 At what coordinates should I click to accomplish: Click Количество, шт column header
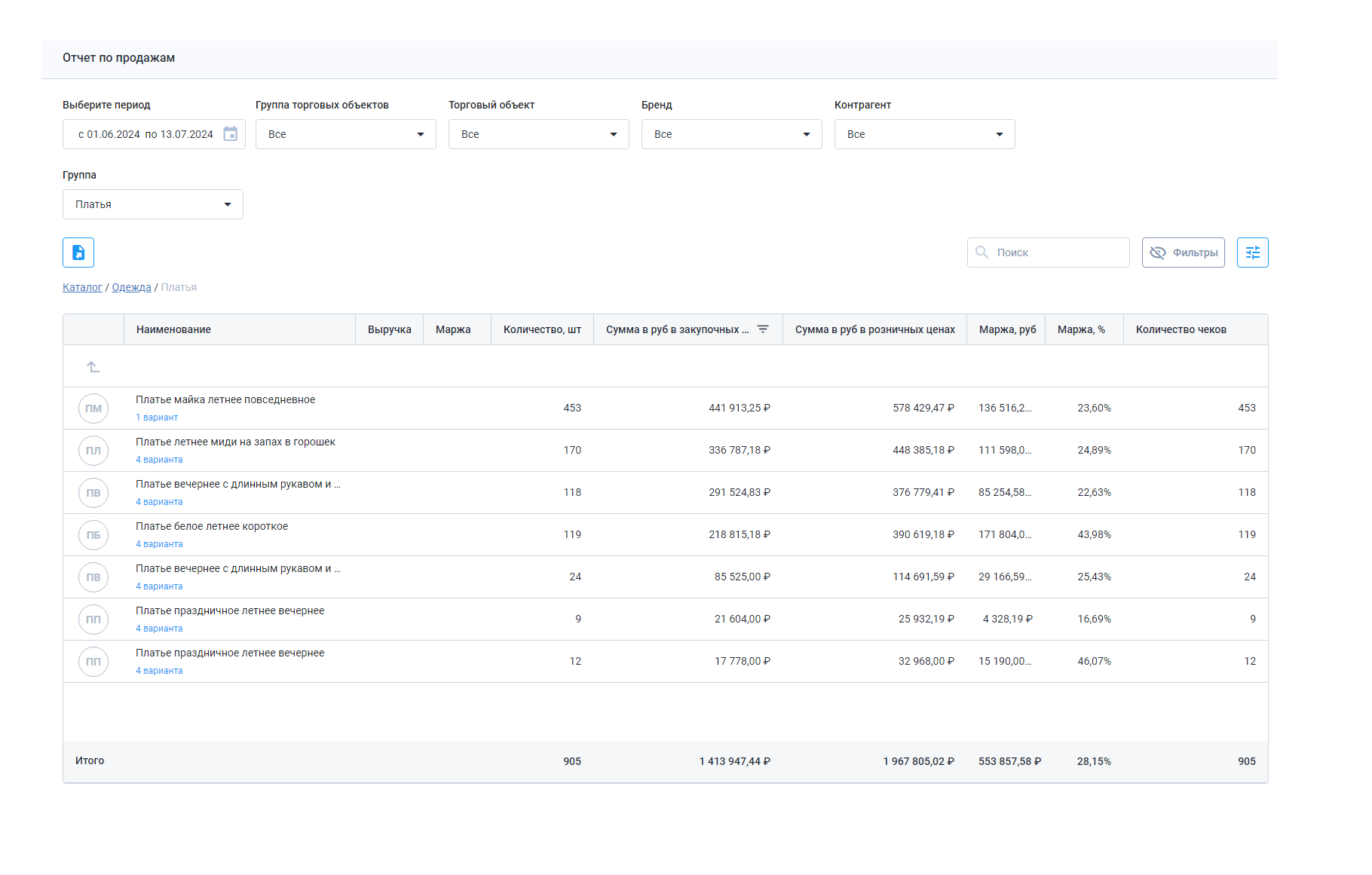point(542,329)
